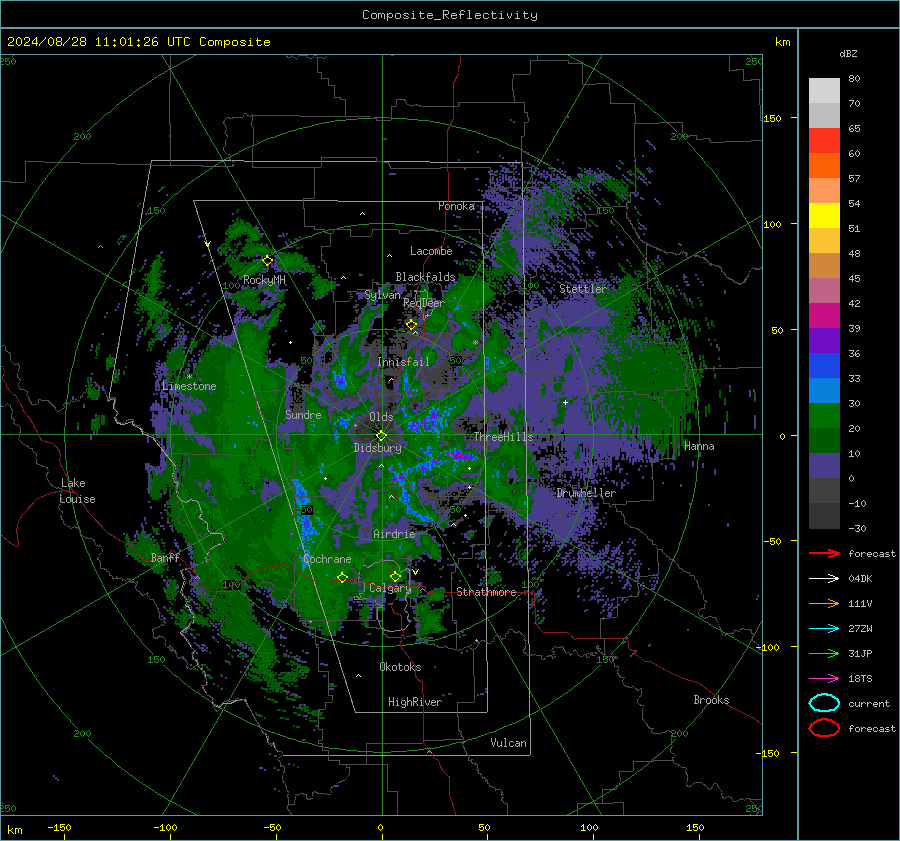Click the orange 111V arrow in legend
Viewport: 900px width, 841px height.
click(824, 603)
